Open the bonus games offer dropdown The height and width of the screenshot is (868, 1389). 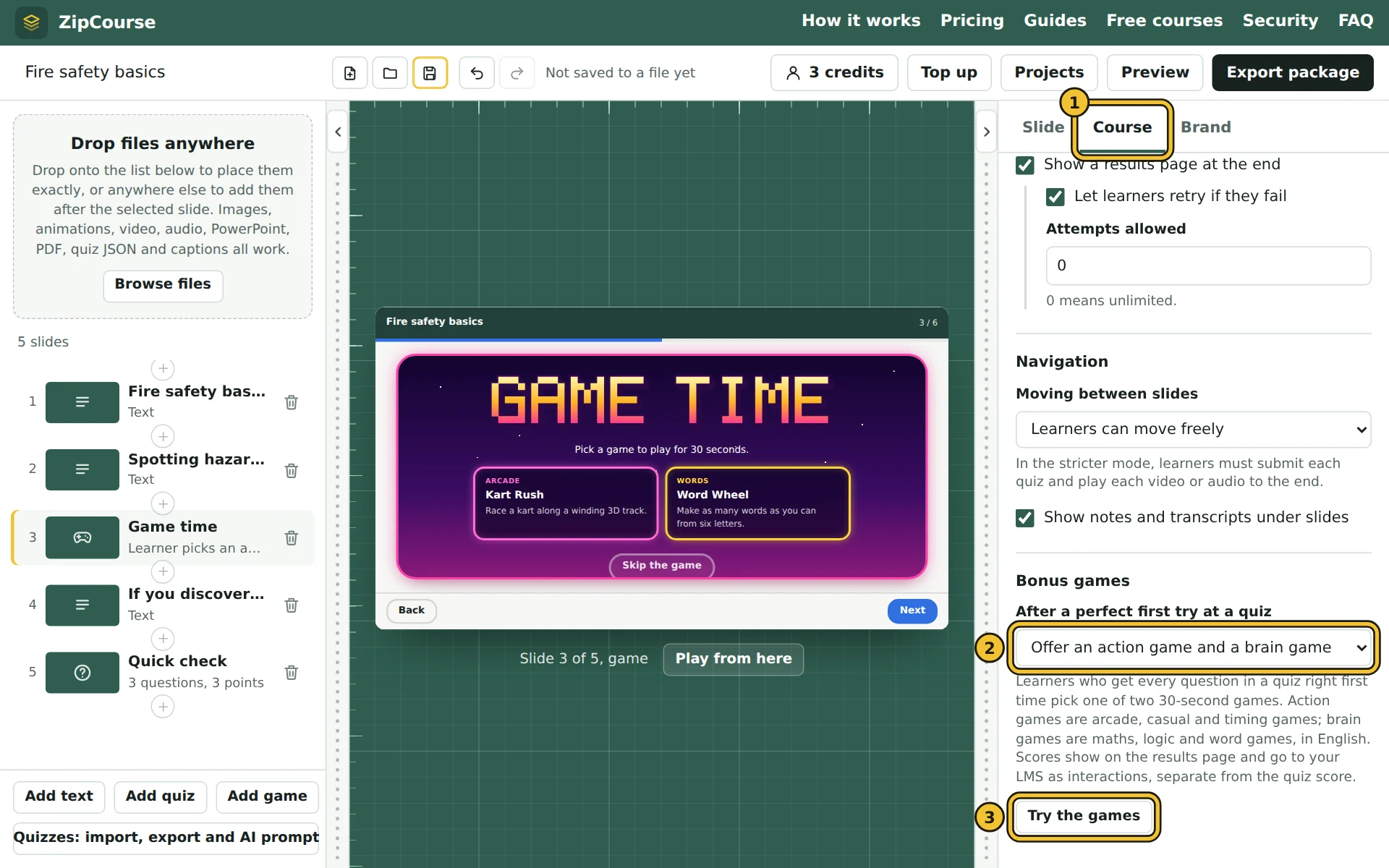coord(1194,647)
